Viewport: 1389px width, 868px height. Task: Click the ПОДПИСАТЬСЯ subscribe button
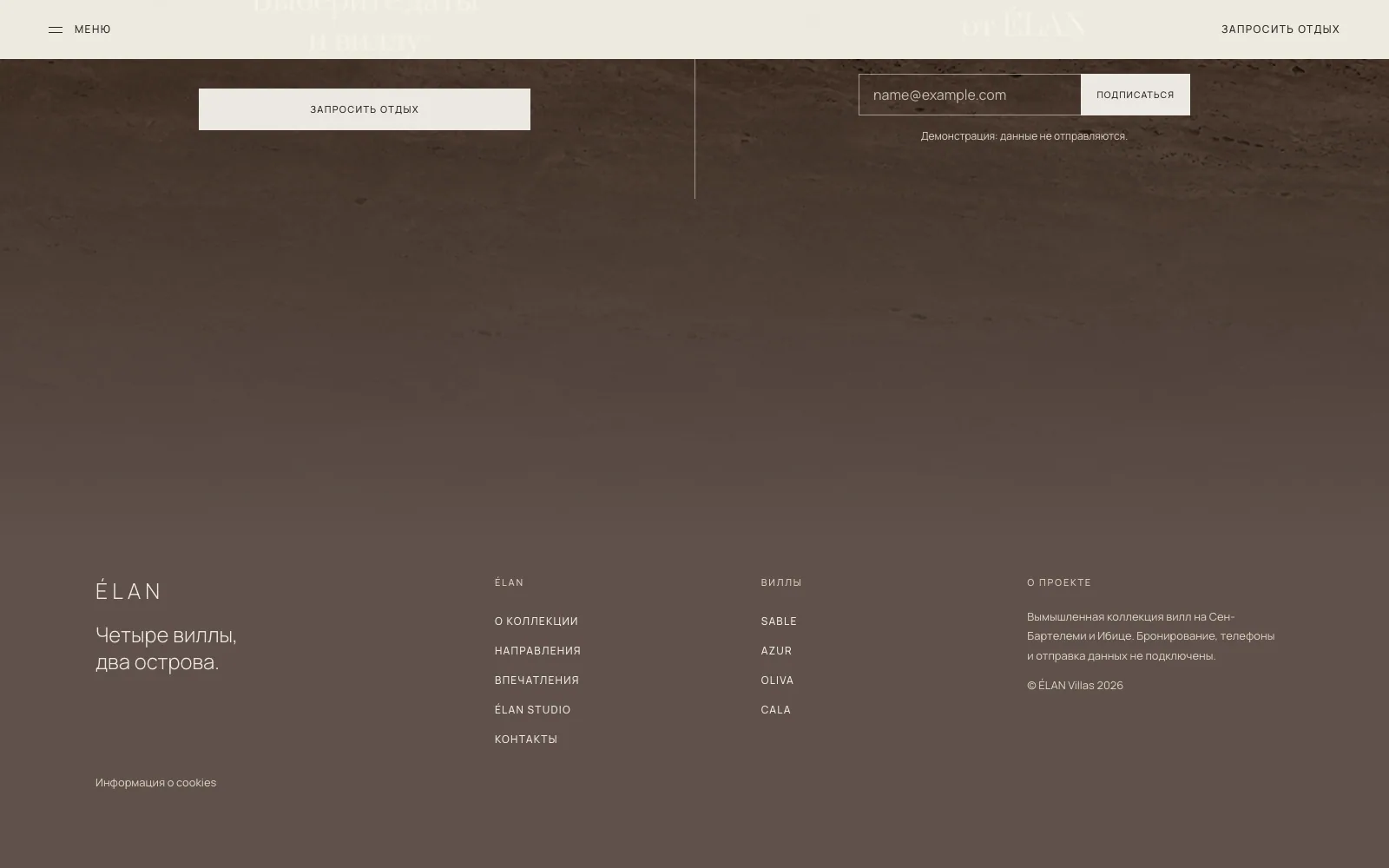[x=1136, y=95]
